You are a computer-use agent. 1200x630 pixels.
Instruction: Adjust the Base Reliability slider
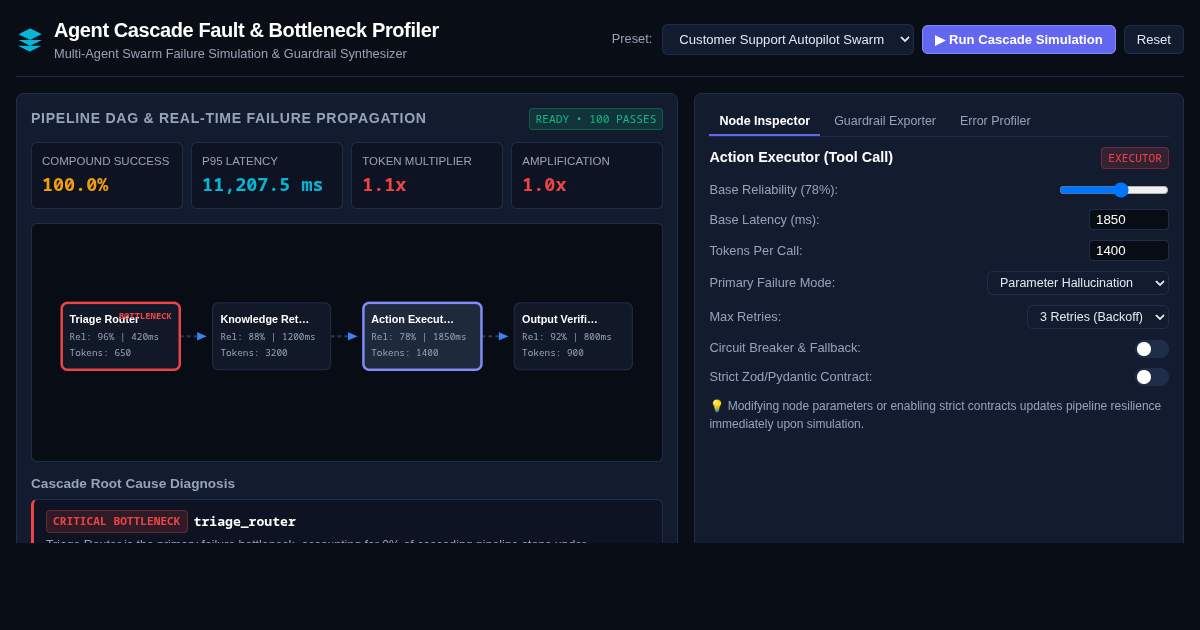point(1114,190)
